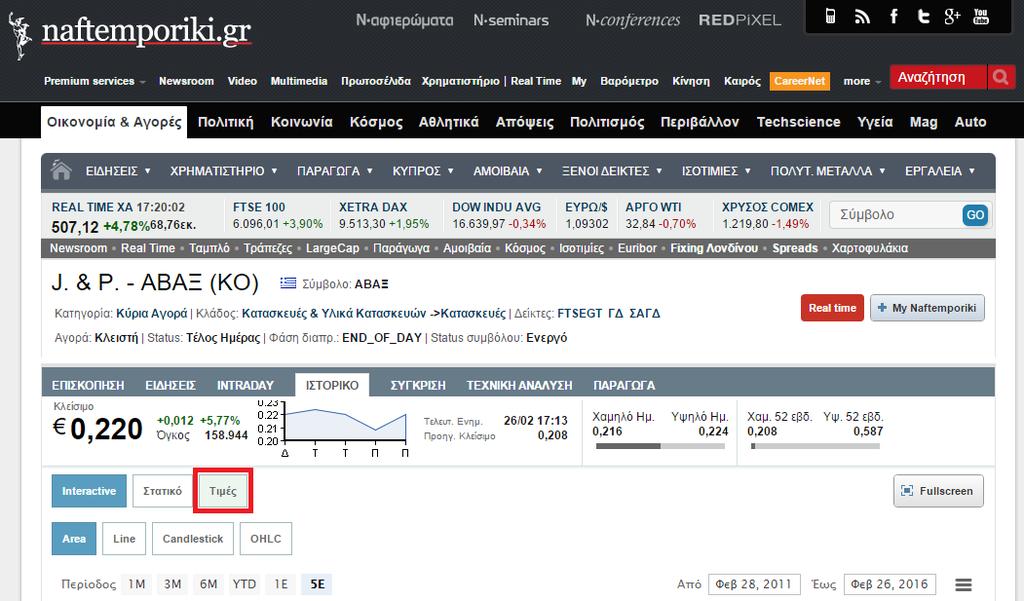This screenshot has height=601, width=1024.
Task: Open the RSS feed icon
Action: pos(862,16)
